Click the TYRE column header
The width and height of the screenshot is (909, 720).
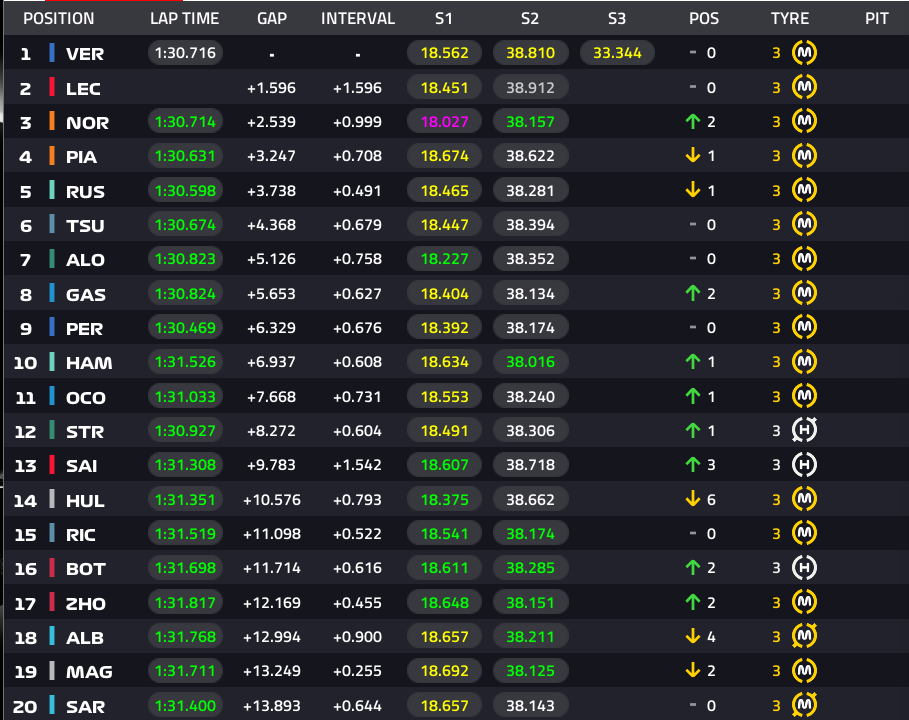tap(790, 19)
